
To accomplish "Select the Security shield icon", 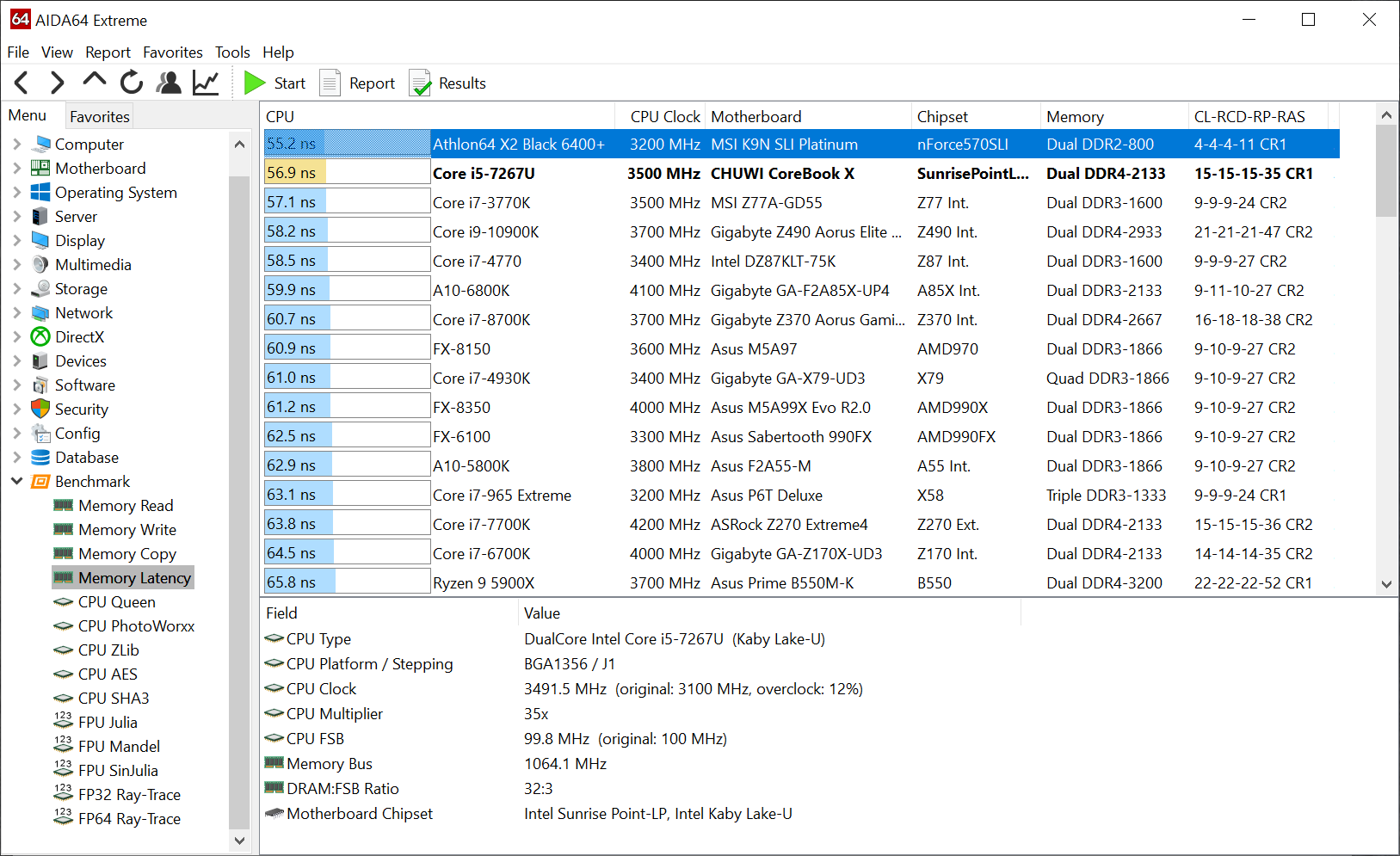I will pos(40,409).
